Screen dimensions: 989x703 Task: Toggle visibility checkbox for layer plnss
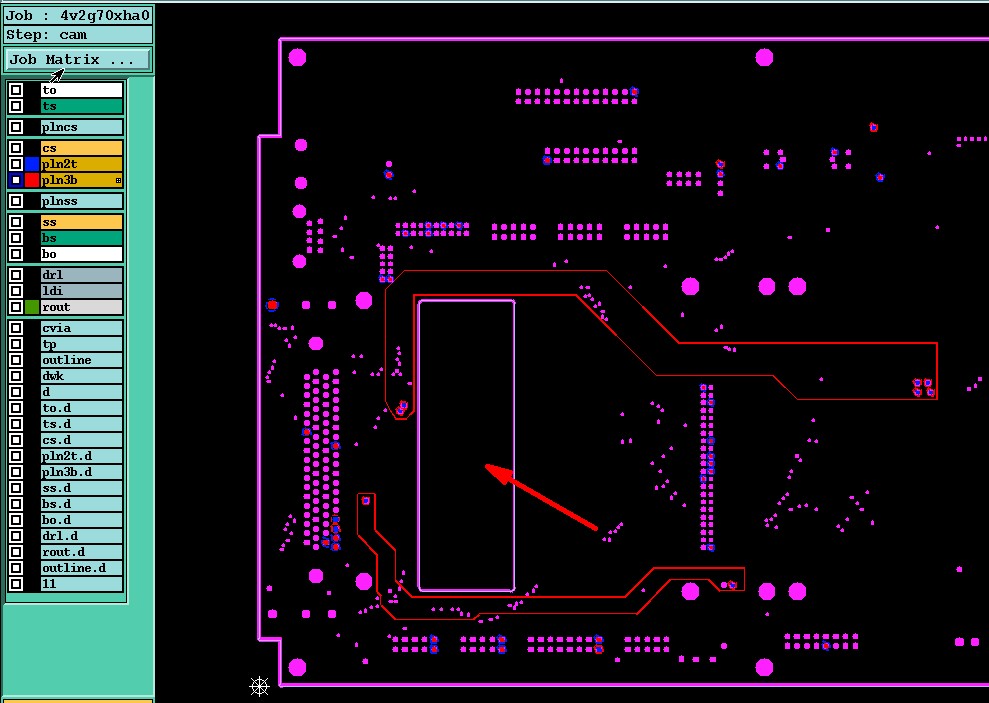click(16, 201)
